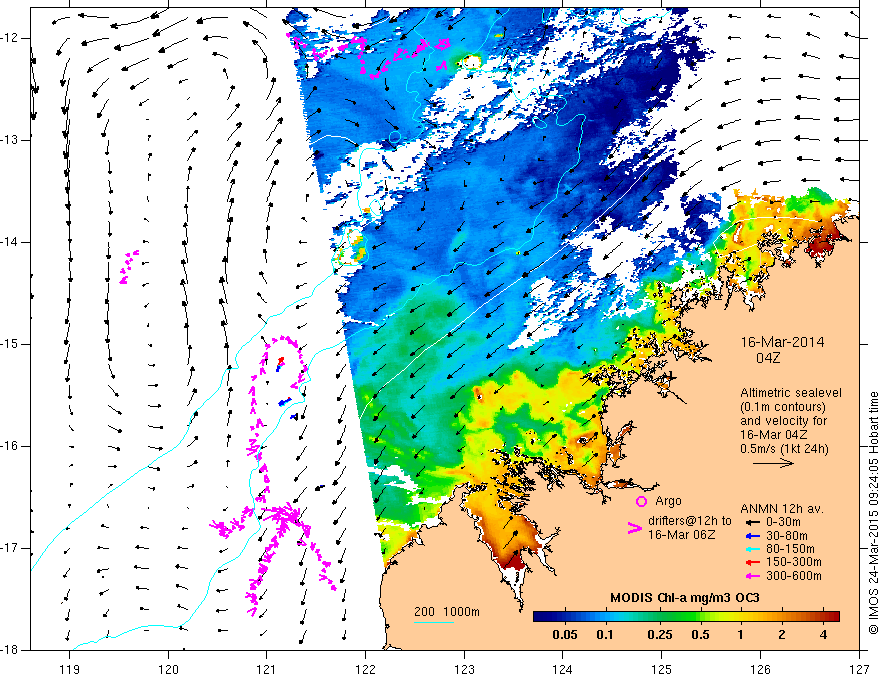Click the magenta Argo circle legend symbol

pyautogui.click(x=641, y=501)
